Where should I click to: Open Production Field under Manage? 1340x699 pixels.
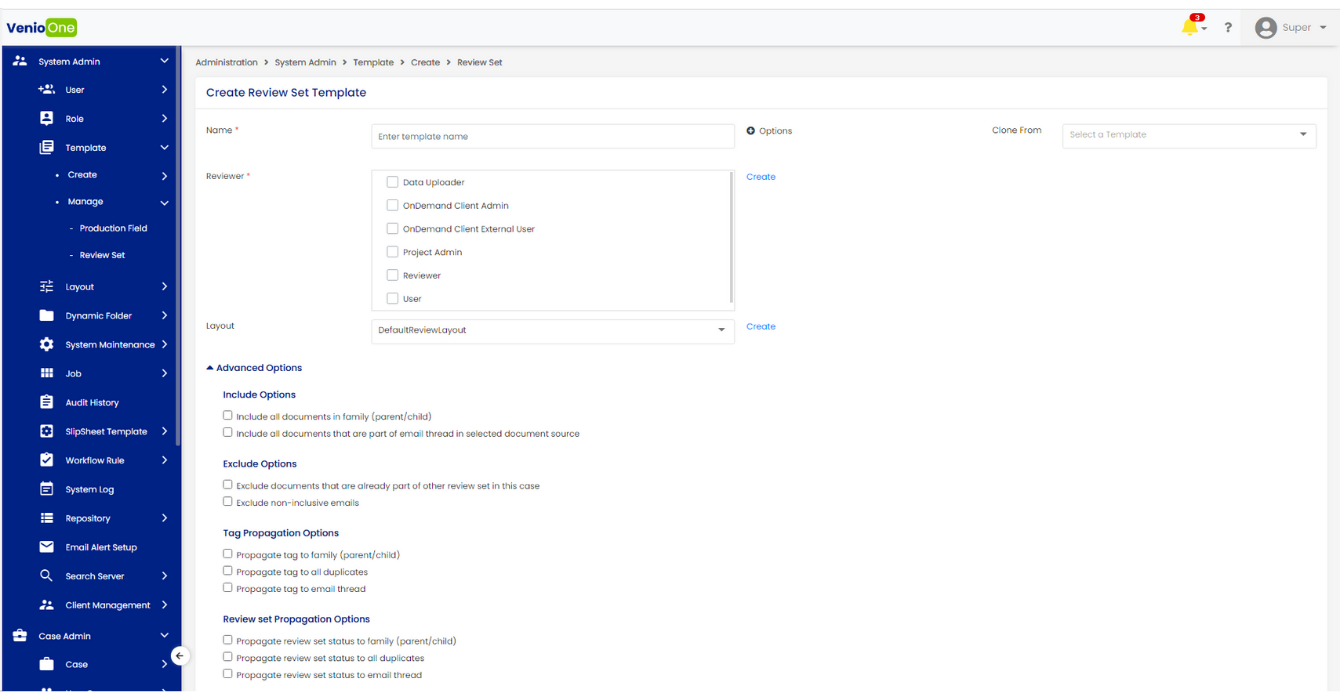click(113, 228)
